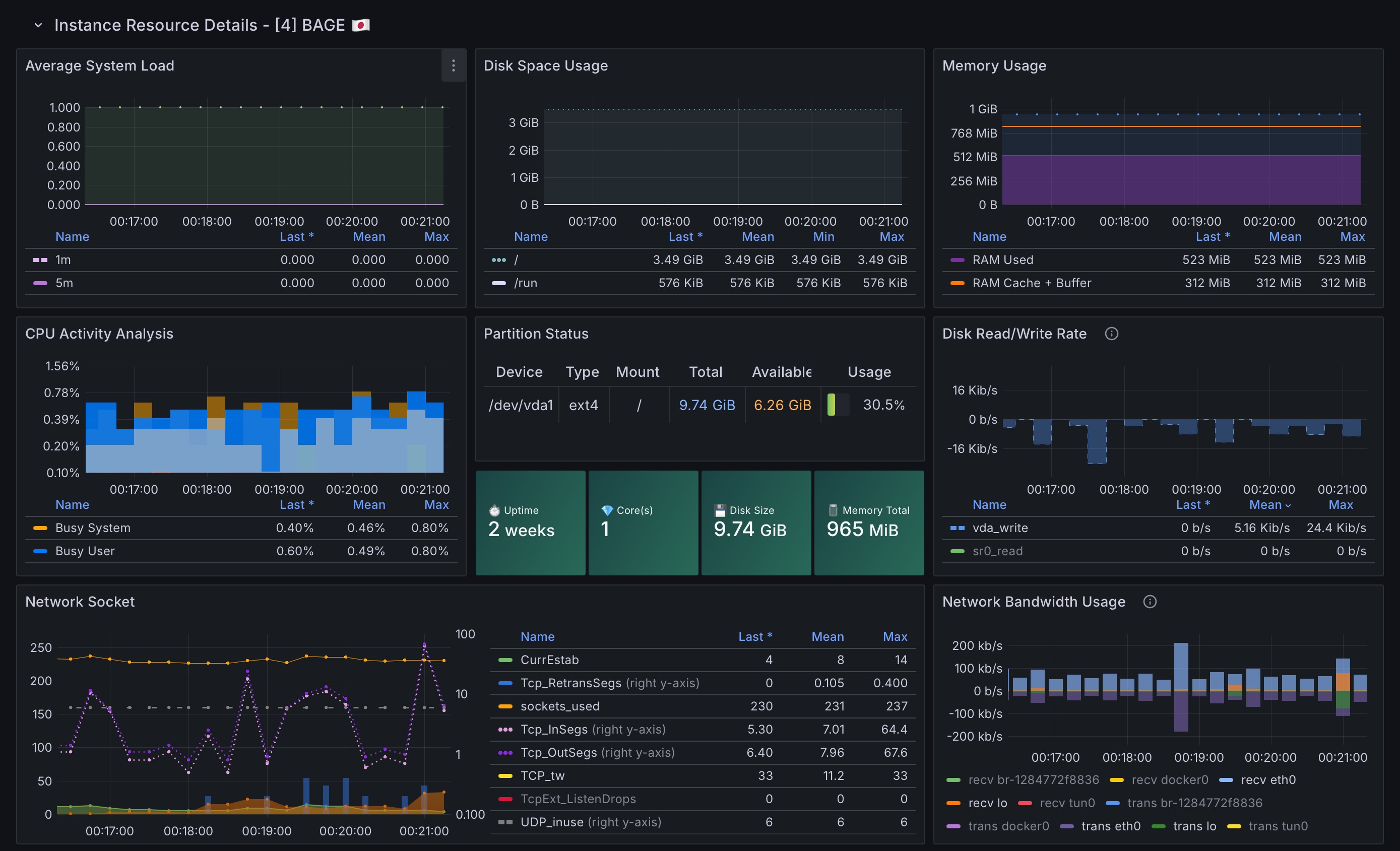Click the TCP_tw color swatch
Viewport: 1400px width, 851px height.
coord(505,775)
